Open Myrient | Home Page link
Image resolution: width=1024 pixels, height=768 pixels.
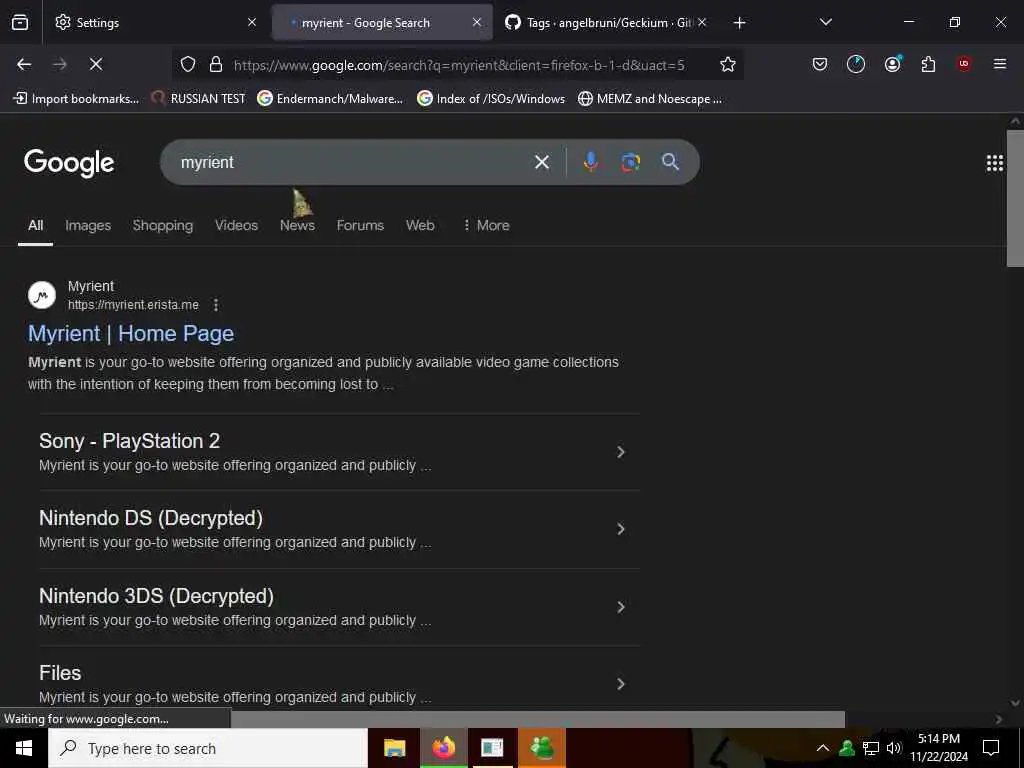131,334
